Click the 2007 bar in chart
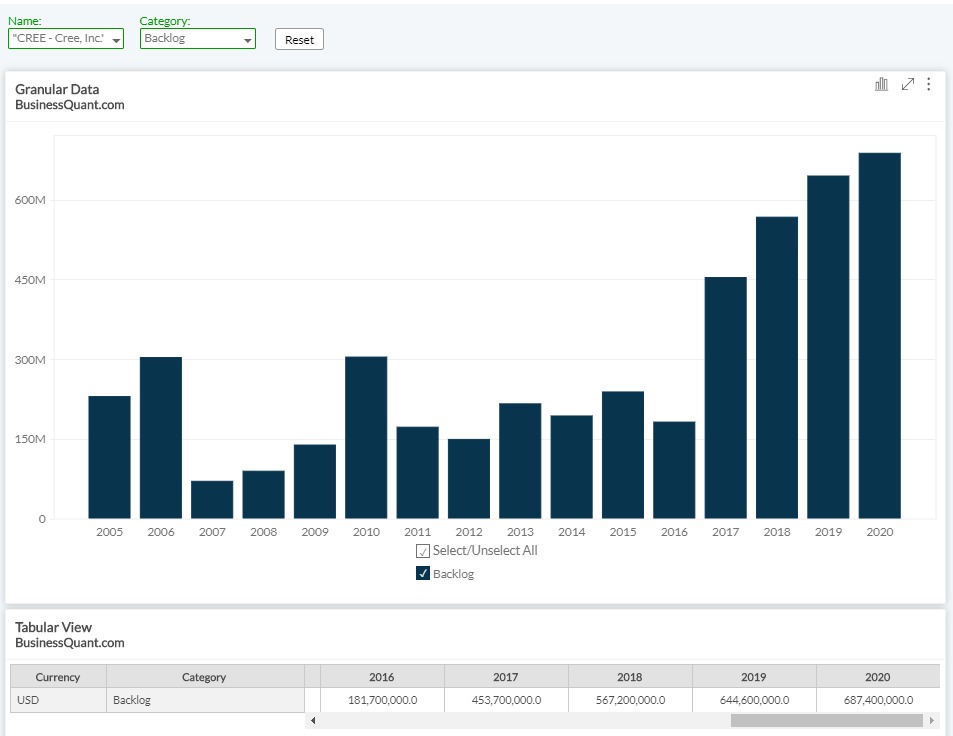953x736 pixels. (212, 500)
